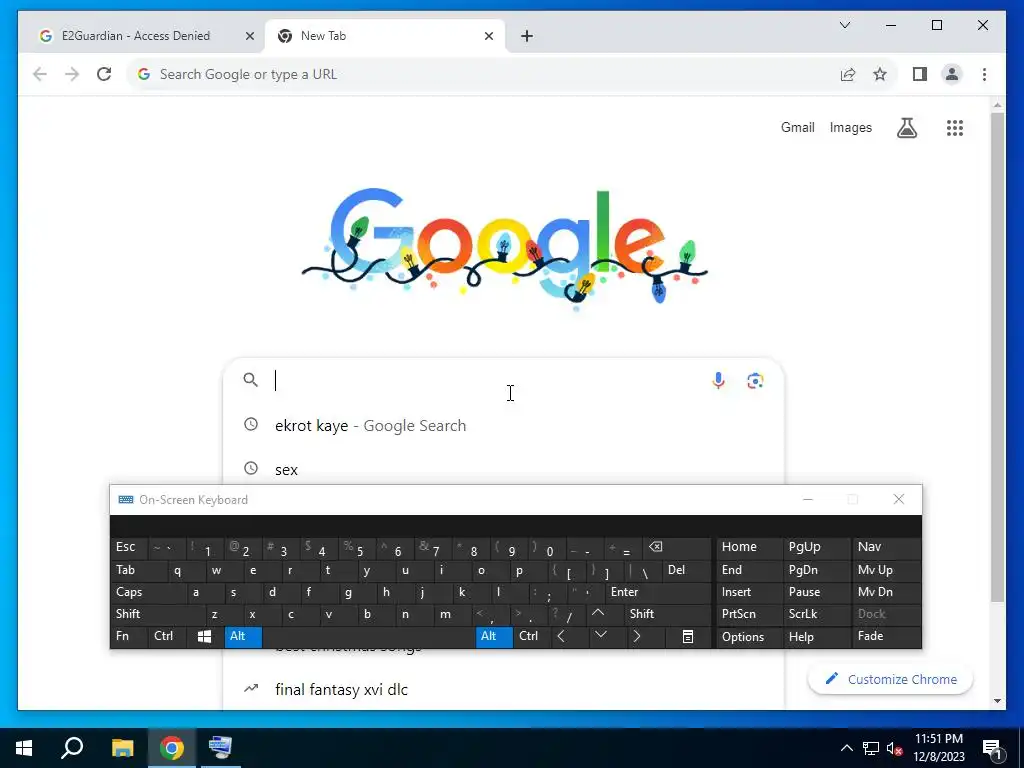Close the E2Guardian - Access Denied tab
The height and width of the screenshot is (768, 1024).
point(249,36)
